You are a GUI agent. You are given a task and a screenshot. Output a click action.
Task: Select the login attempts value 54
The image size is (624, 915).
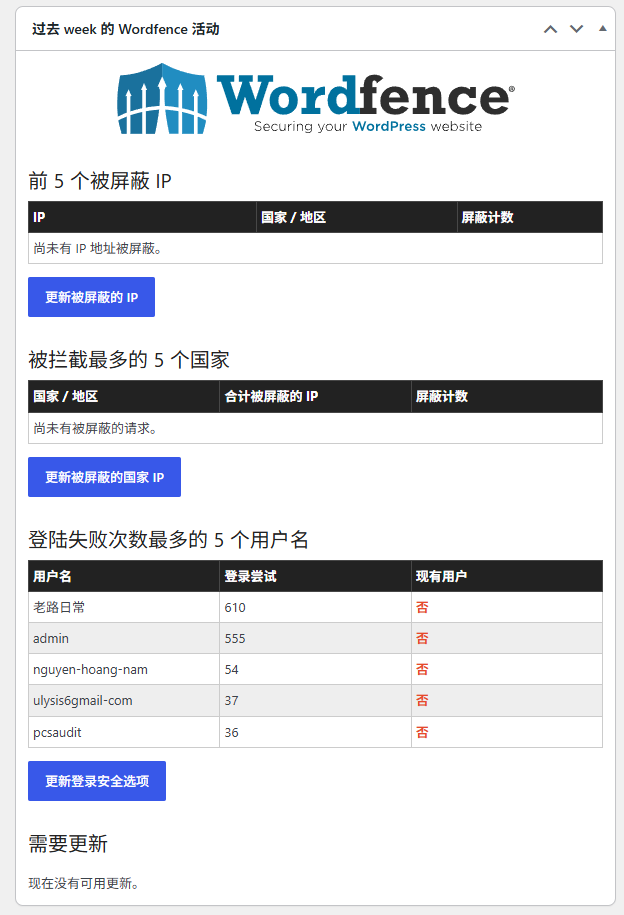click(x=232, y=669)
